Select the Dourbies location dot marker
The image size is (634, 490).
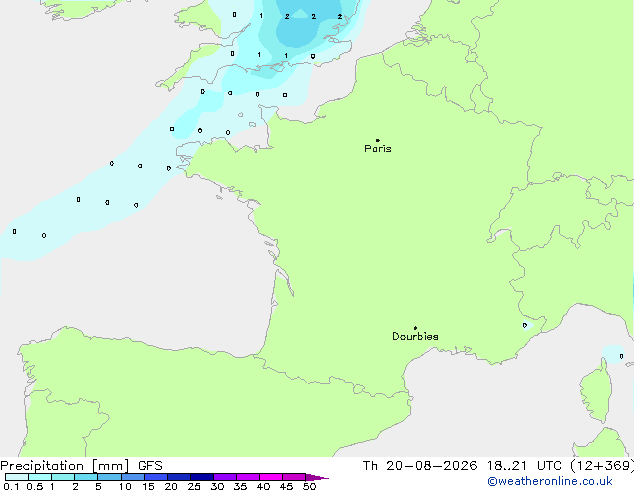415,328
